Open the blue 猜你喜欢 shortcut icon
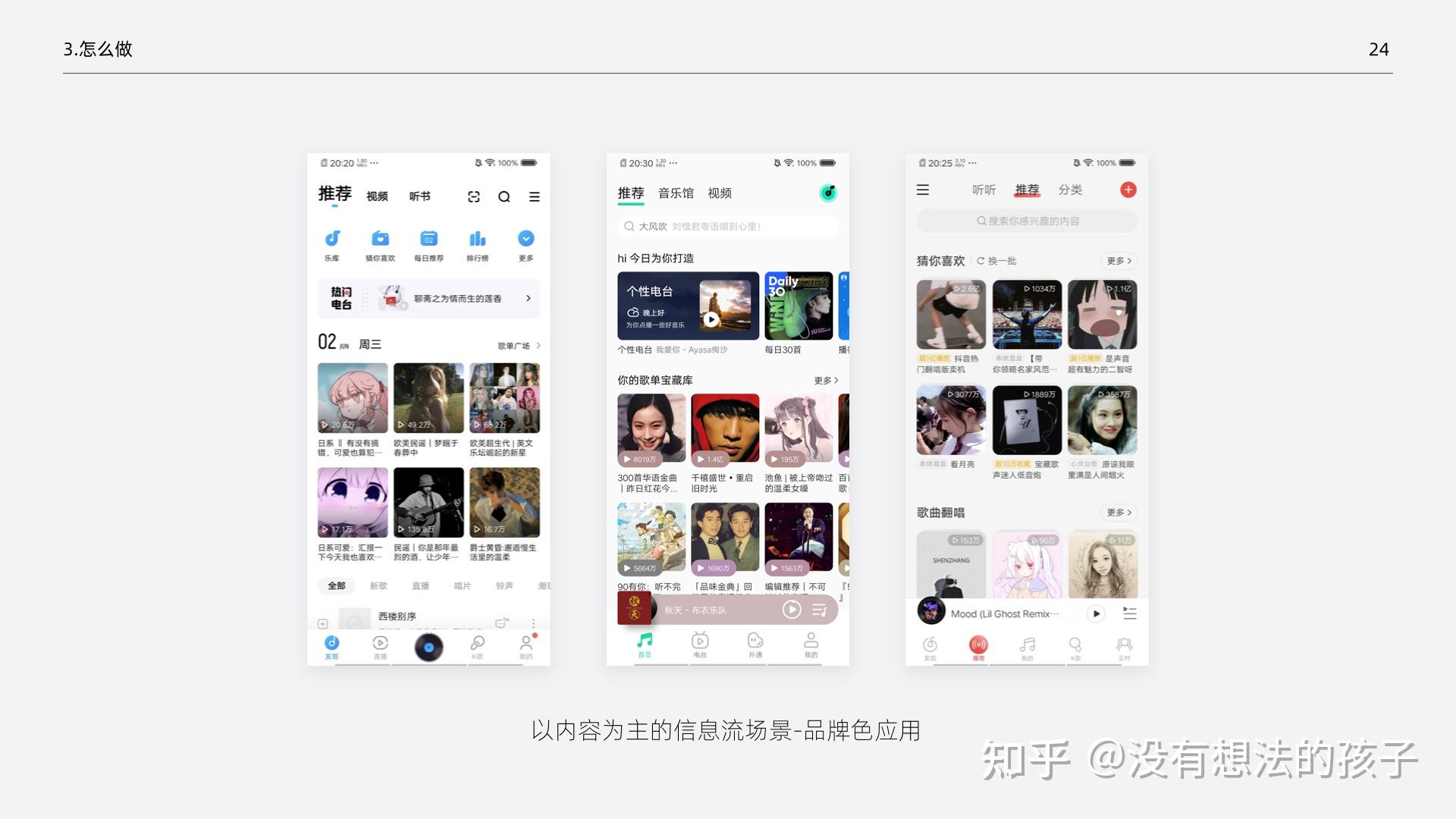 pos(381,239)
